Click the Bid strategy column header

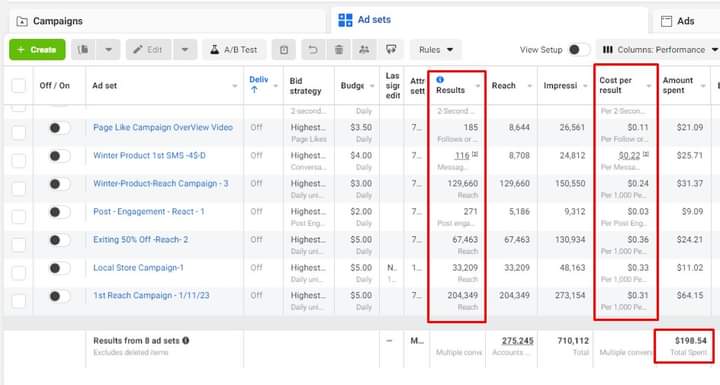coord(305,86)
